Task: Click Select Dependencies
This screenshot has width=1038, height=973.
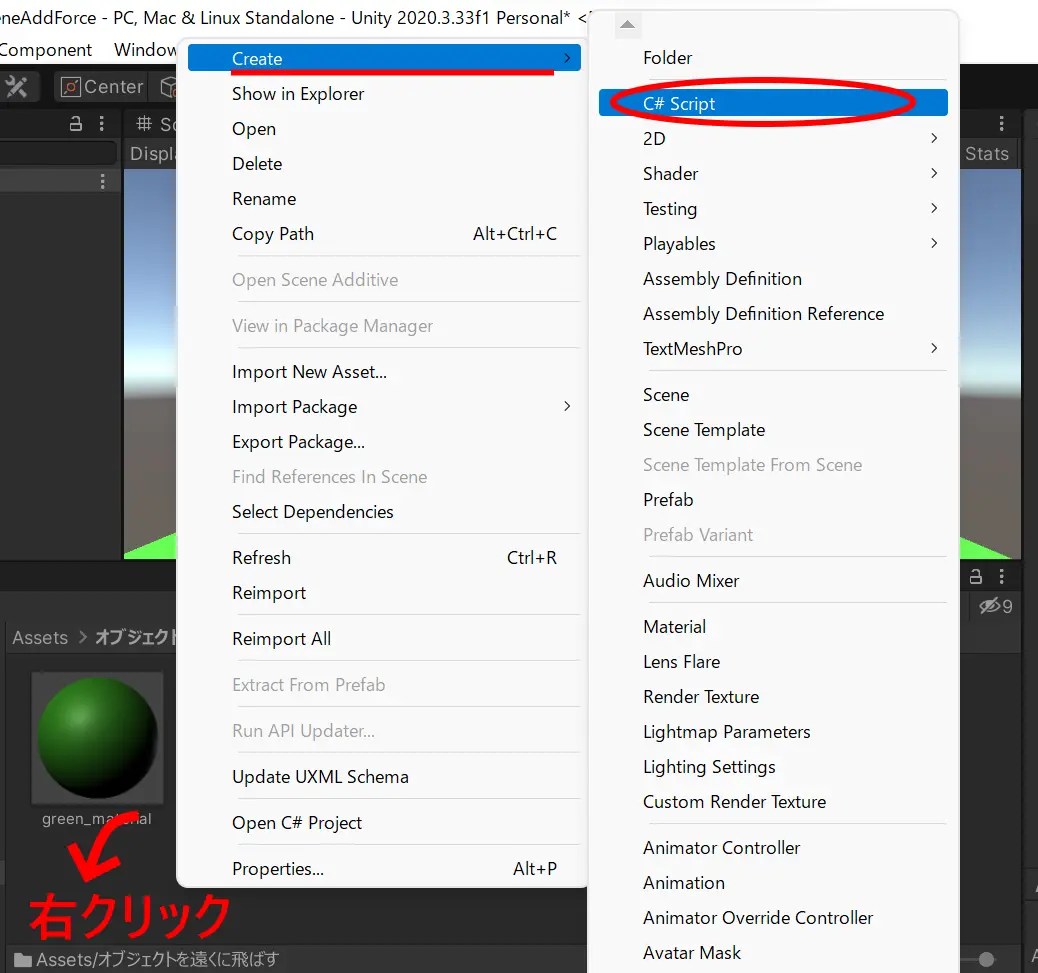Action: pos(384,512)
